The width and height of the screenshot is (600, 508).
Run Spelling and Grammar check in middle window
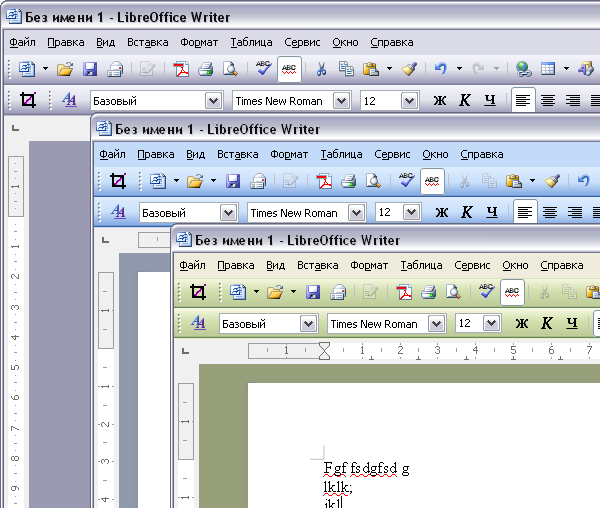click(x=406, y=181)
